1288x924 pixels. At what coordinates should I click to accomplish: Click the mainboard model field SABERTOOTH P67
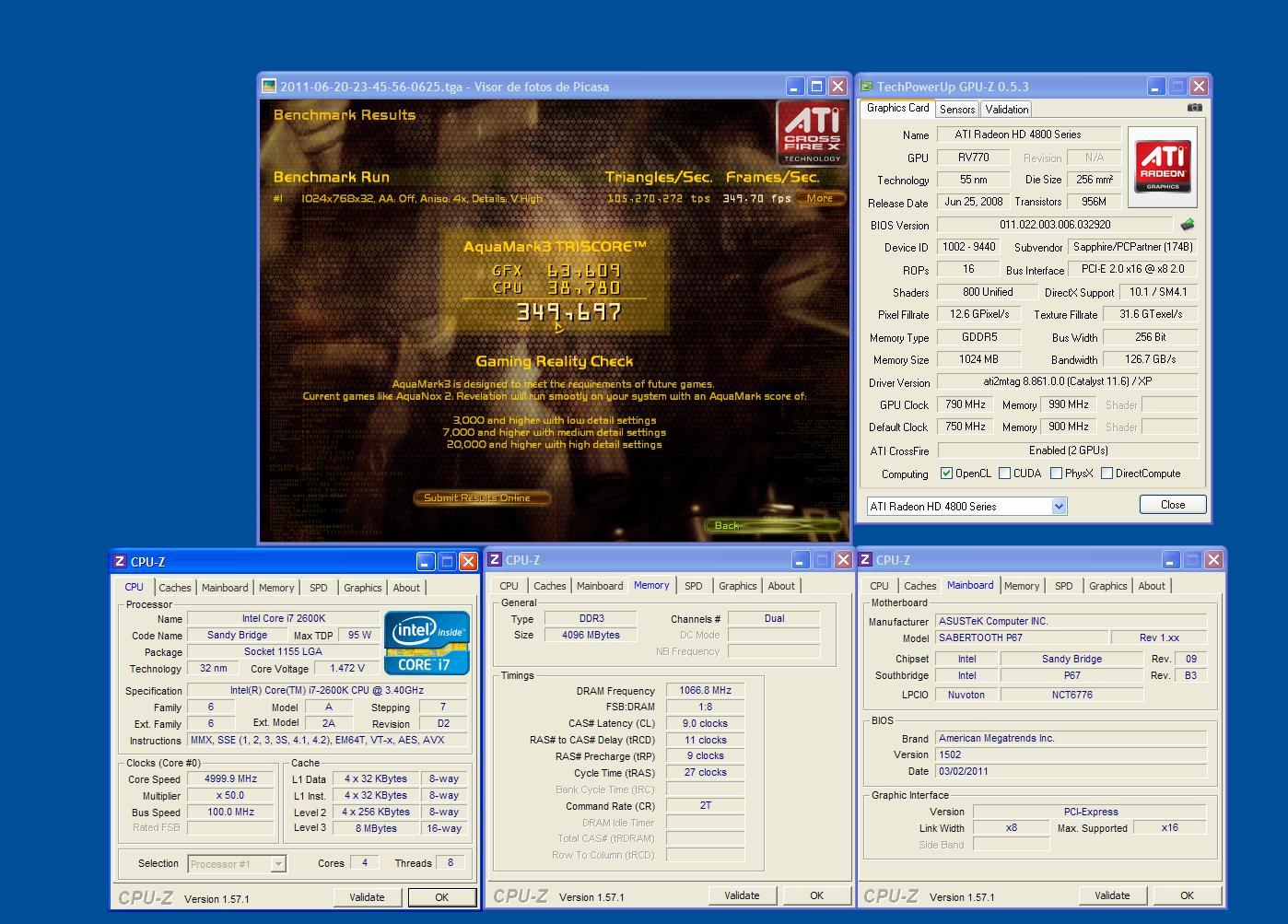1021,637
